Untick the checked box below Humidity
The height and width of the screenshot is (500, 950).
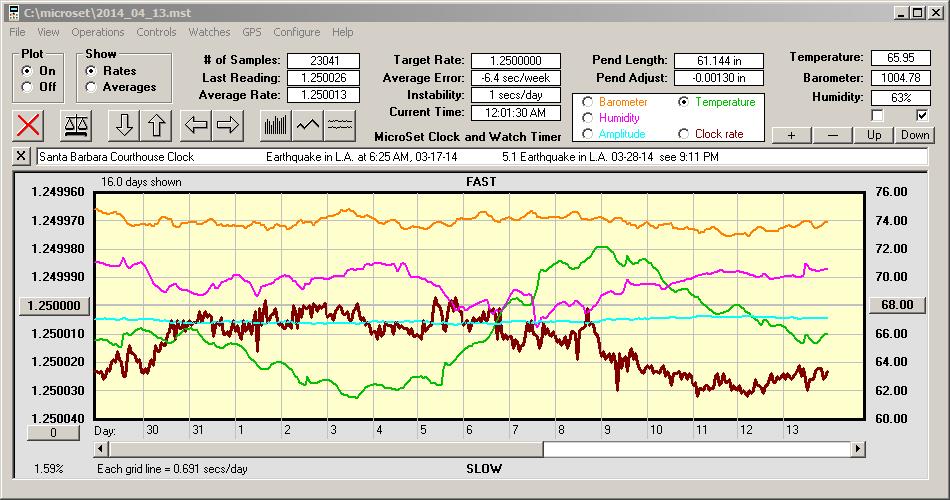coord(922,115)
